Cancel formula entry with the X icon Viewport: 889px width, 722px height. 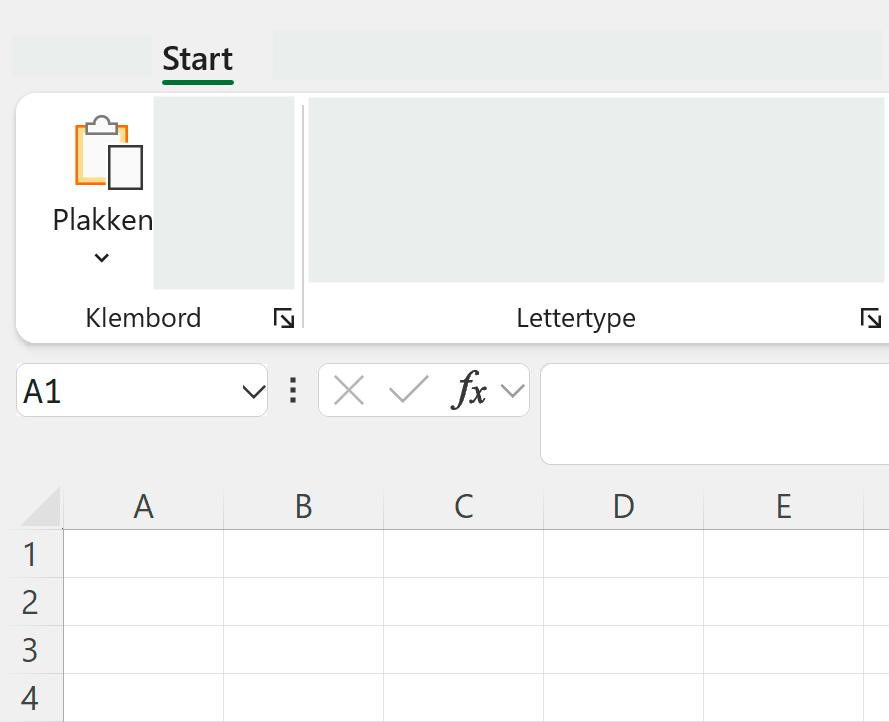click(348, 390)
